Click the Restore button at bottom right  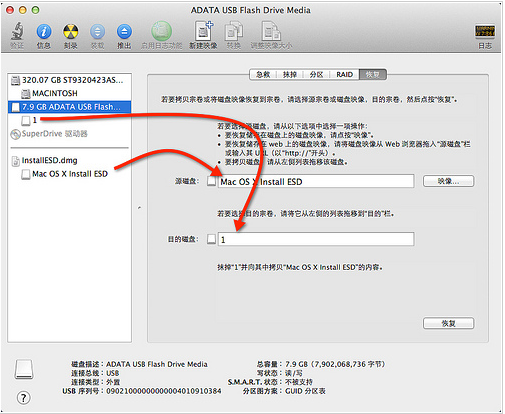coord(448,323)
